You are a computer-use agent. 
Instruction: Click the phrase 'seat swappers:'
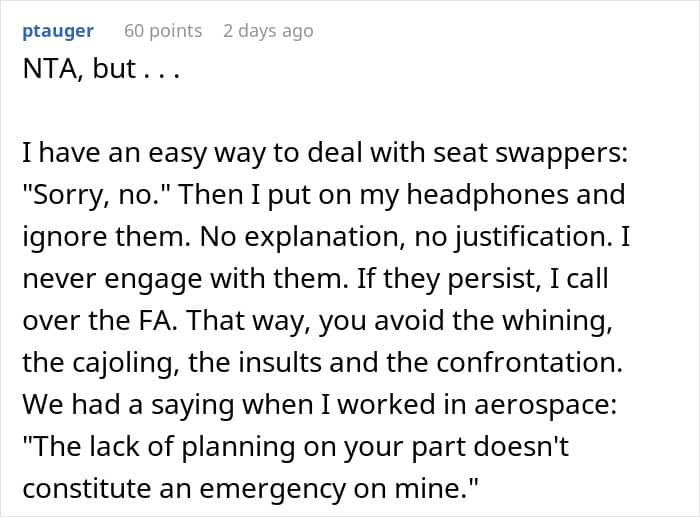(530, 153)
